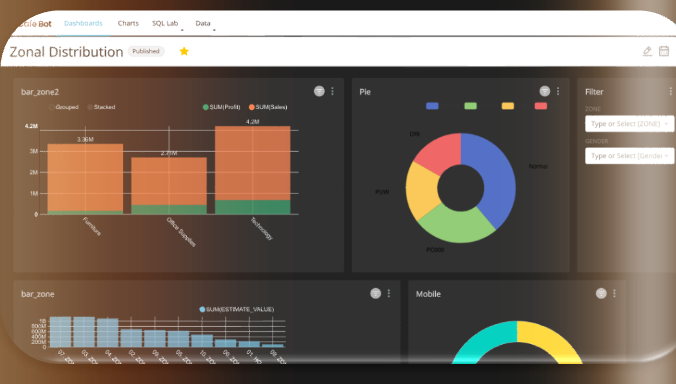Click the Mobile chart title

(x=428, y=294)
